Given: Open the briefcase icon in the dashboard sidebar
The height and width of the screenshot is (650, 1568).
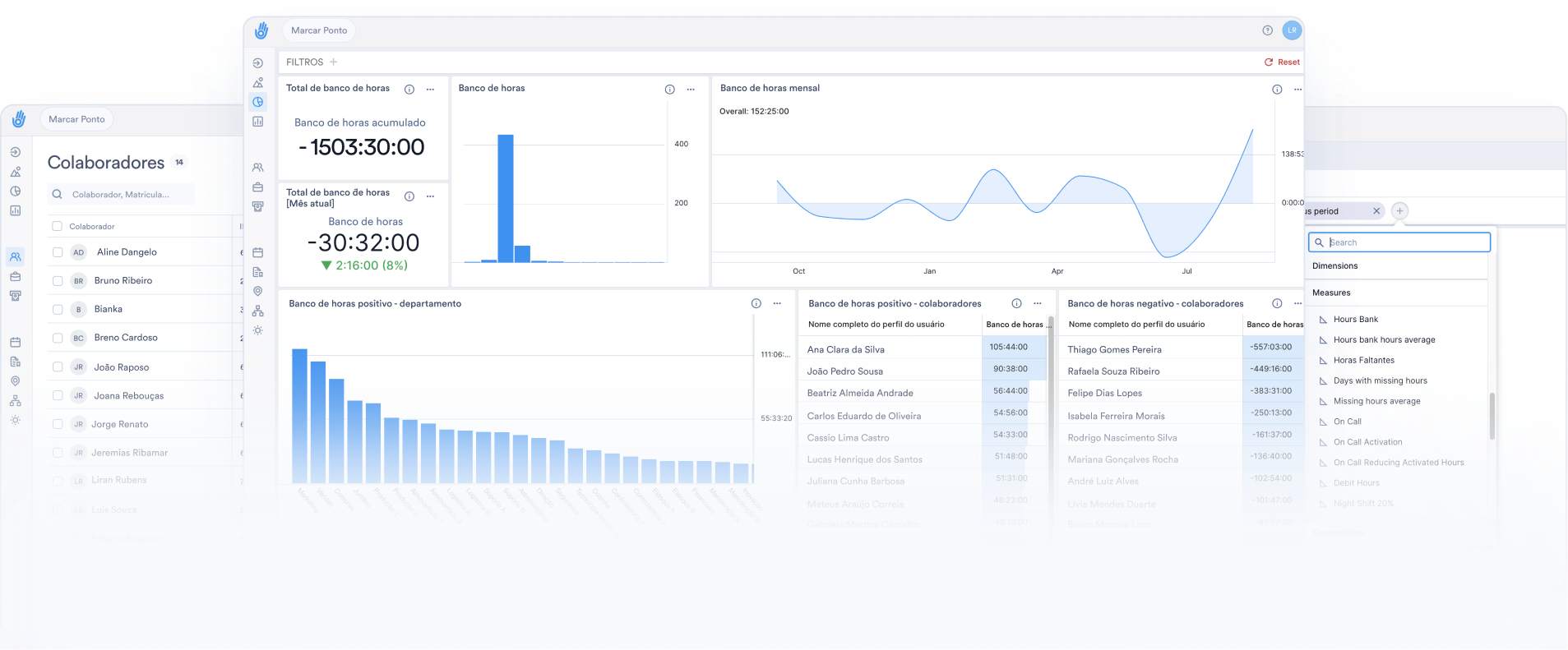Looking at the screenshot, I should click(258, 187).
